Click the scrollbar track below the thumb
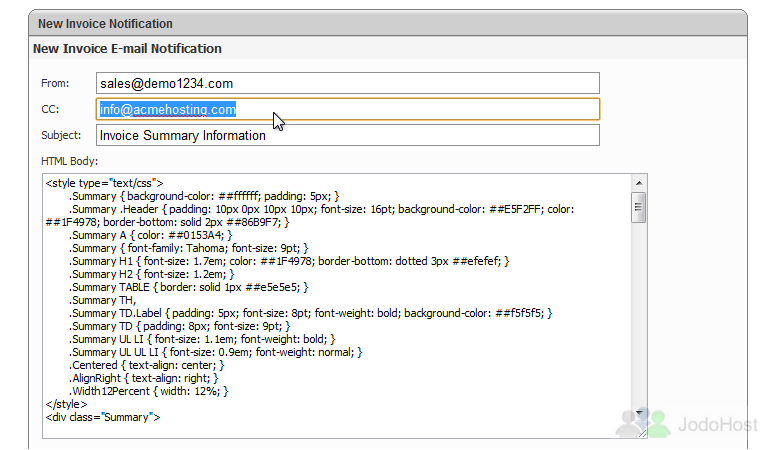This screenshot has height=450, width=776. click(639, 314)
